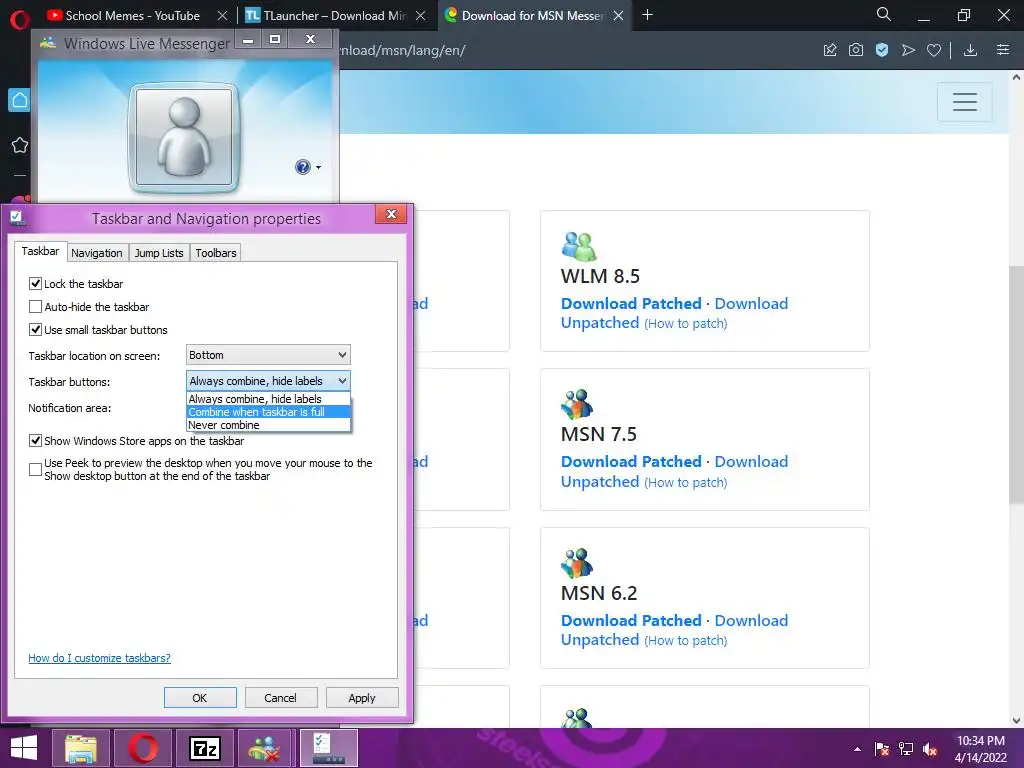The width and height of the screenshot is (1024, 768).
Task: Uncheck Use small taskbar buttons
Action: pos(35,330)
